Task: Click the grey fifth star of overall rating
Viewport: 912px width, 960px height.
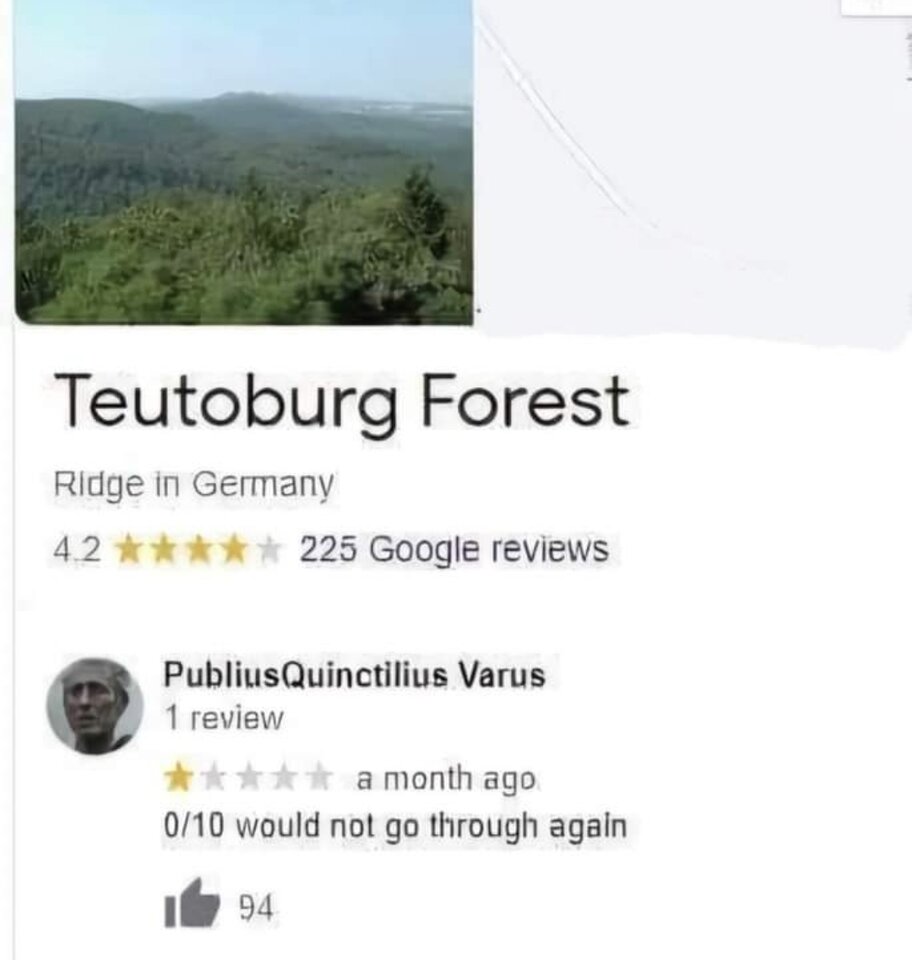Action: click(x=266, y=549)
